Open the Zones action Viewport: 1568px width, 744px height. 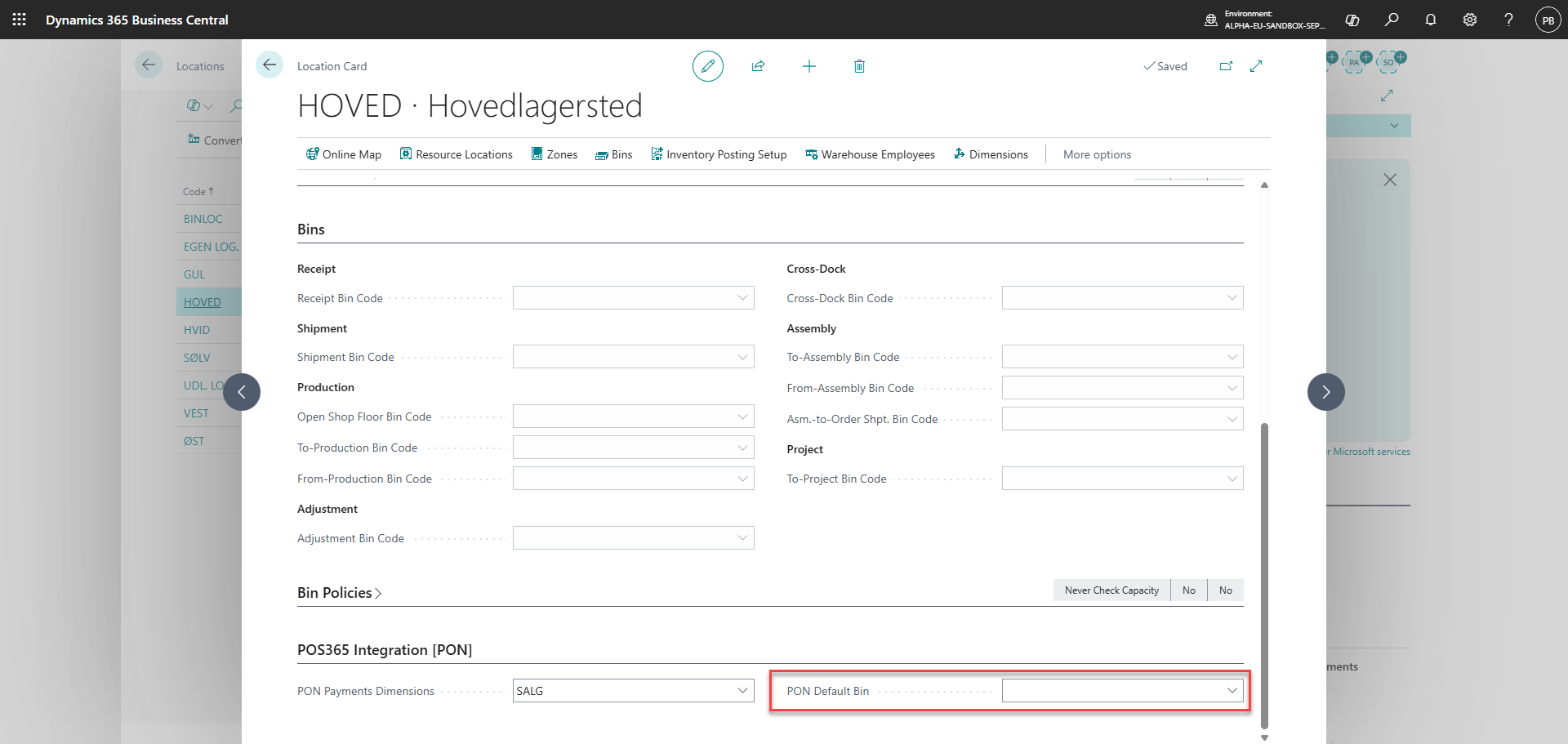[x=554, y=154]
